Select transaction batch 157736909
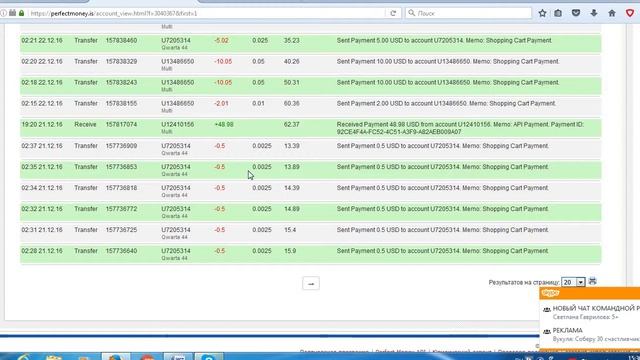This screenshot has height=360, width=640. 121,146
